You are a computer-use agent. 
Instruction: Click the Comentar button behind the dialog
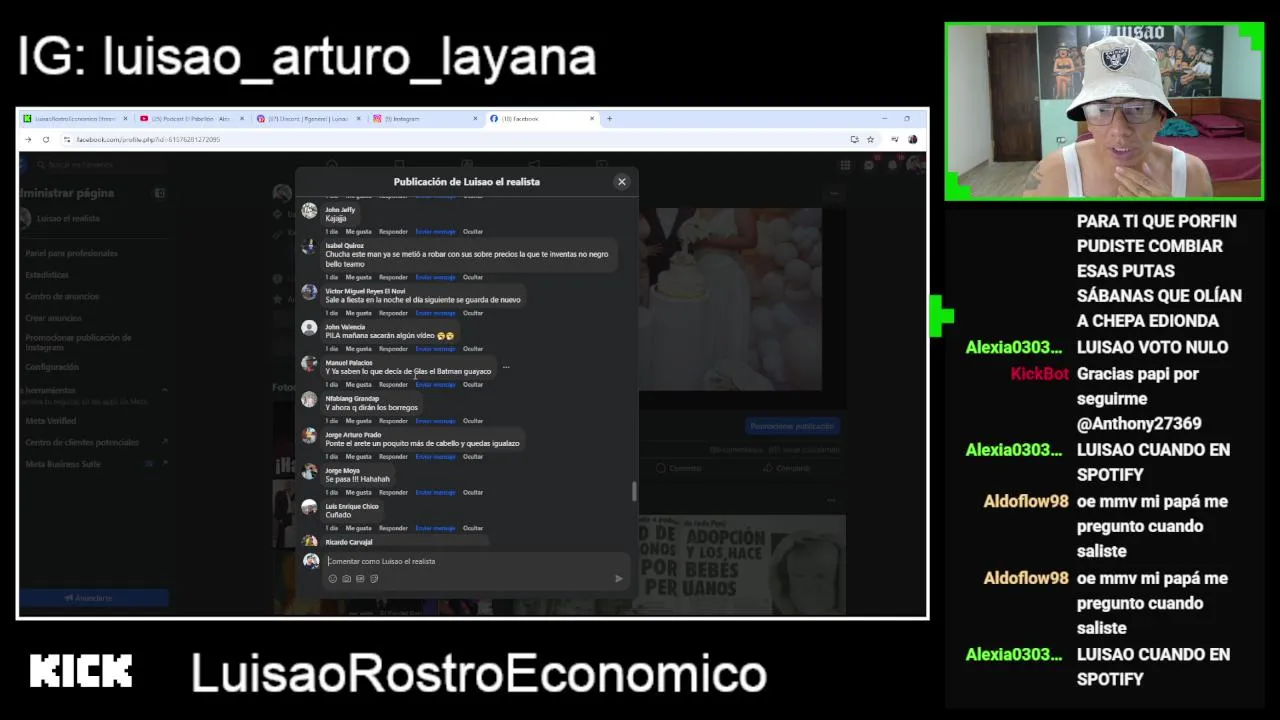coord(679,468)
